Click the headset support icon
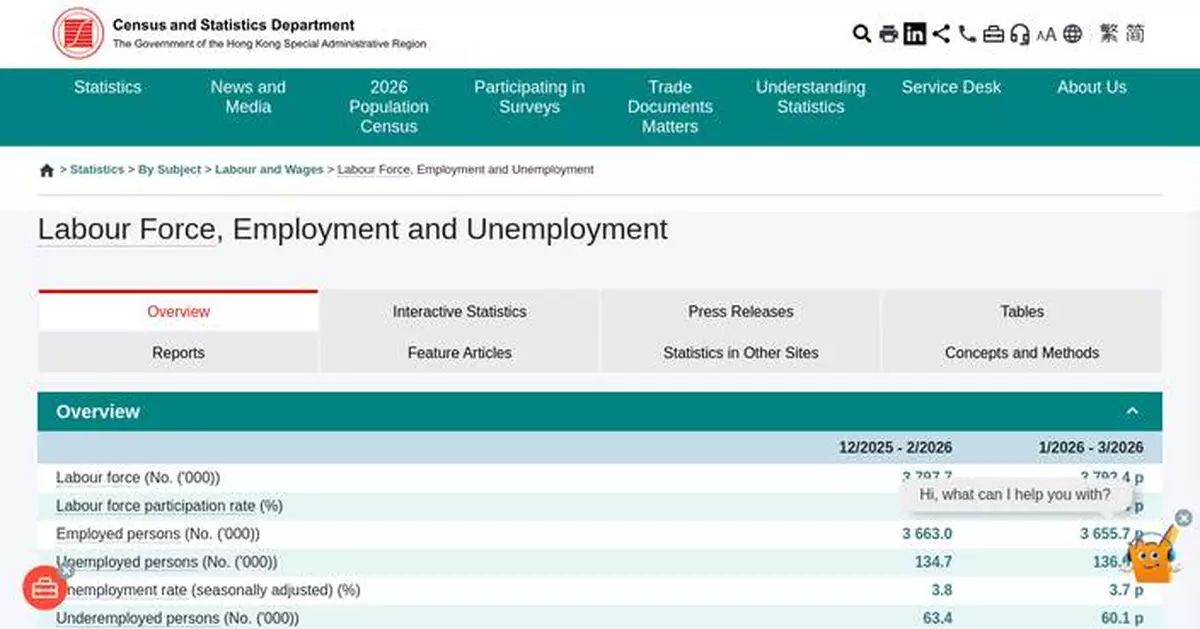Image resolution: width=1200 pixels, height=629 pixels. pos(1020,33)
